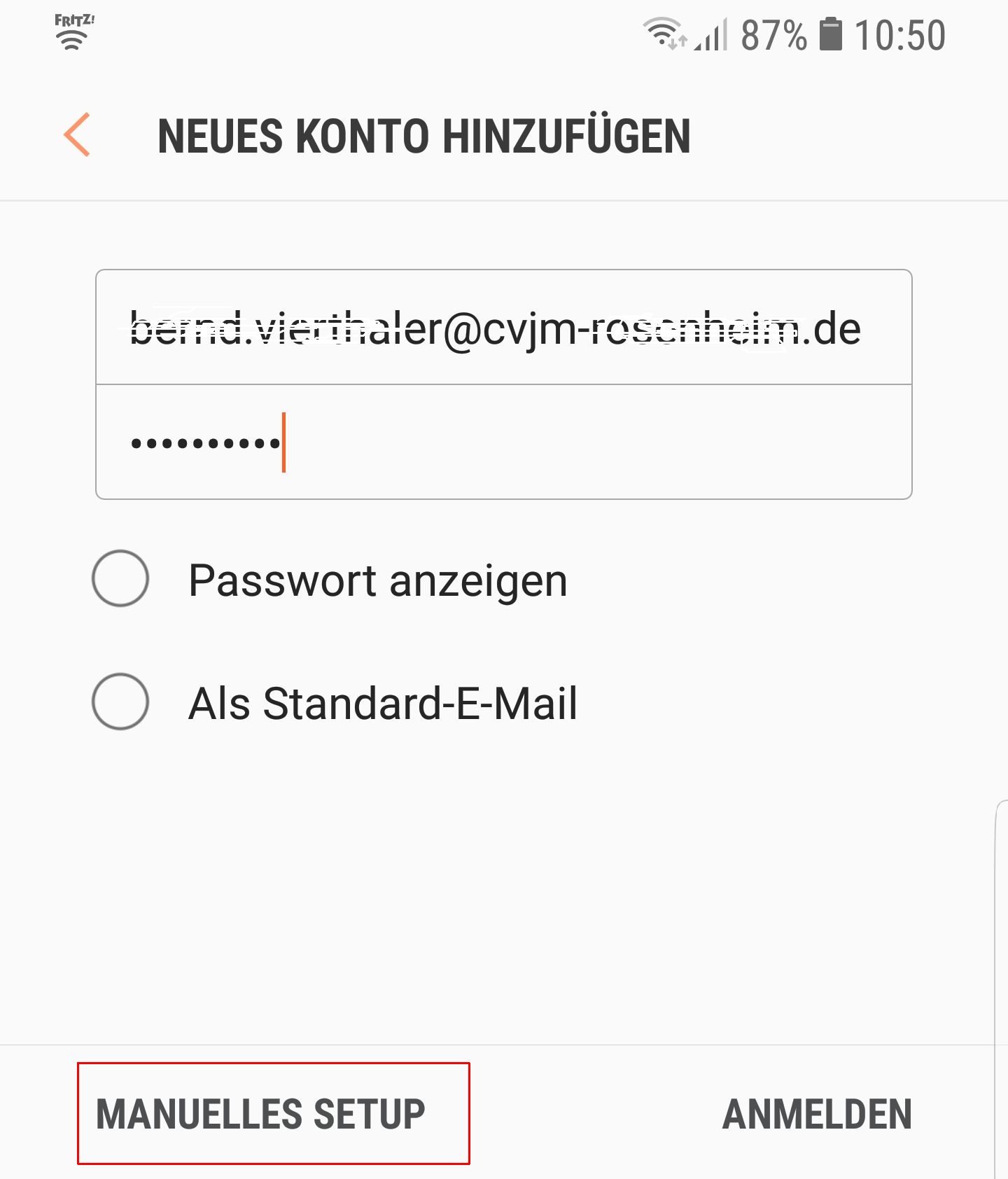Click the "Passwort anzeigen" label text
Screen dimensions: 1008x1179
[378, 581]
